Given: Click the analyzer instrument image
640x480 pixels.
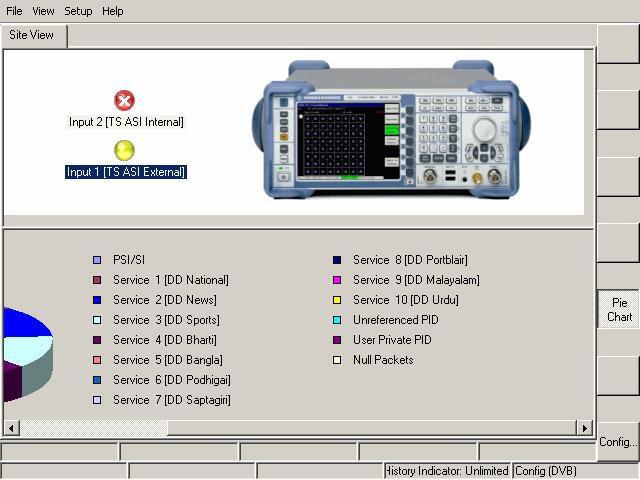Looking at the screenshot, I should tap(391, 130).
